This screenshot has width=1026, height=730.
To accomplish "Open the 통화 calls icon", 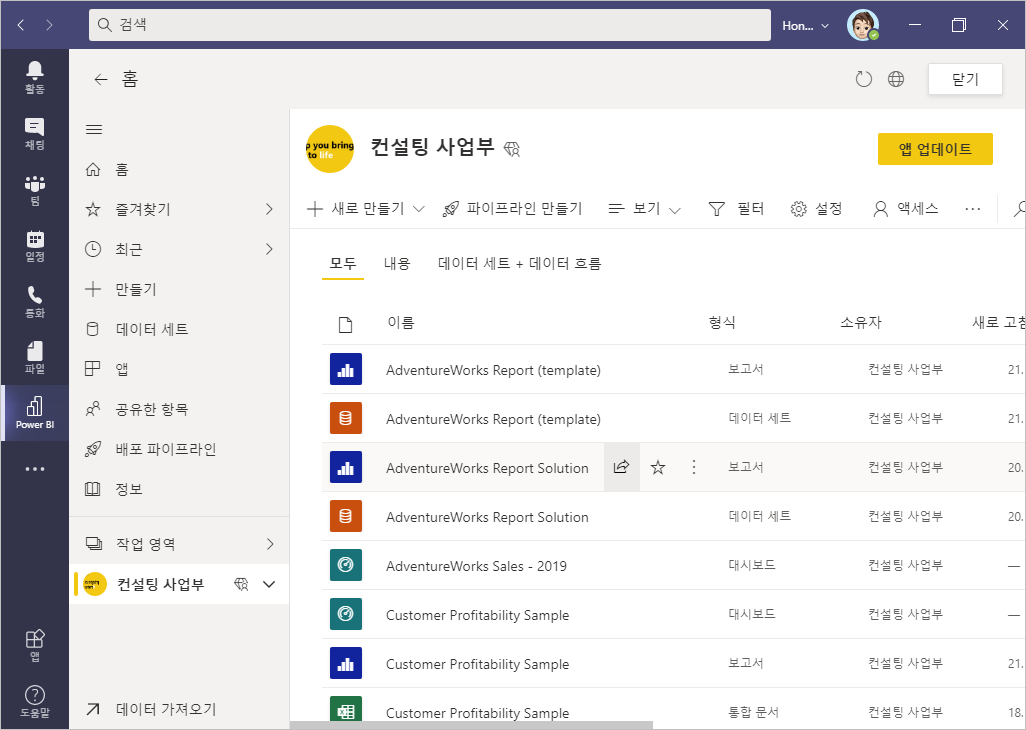I will [35, 302].
